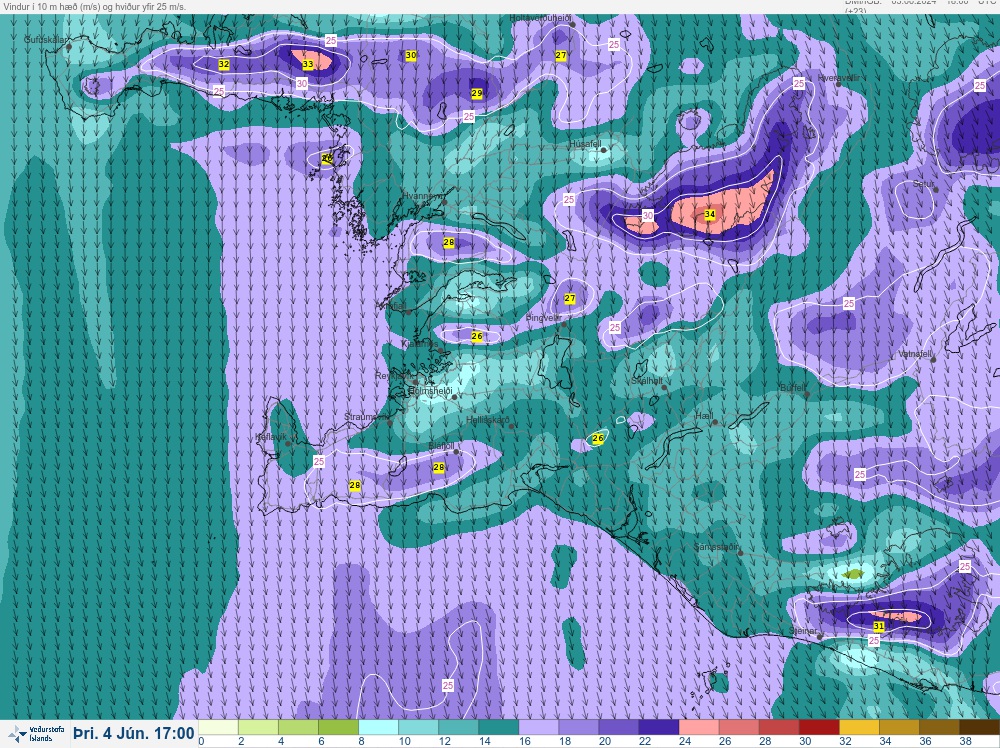
Task: Select the lavender 16–18 m/s legend swatch
Action: [538, 728]
